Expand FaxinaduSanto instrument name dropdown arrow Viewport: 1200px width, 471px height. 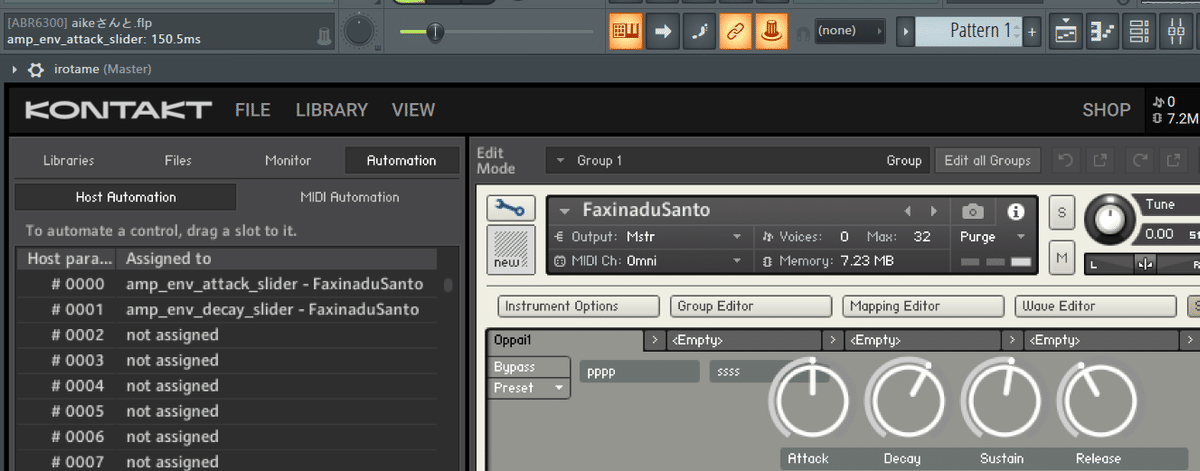[x=564, y=211]
